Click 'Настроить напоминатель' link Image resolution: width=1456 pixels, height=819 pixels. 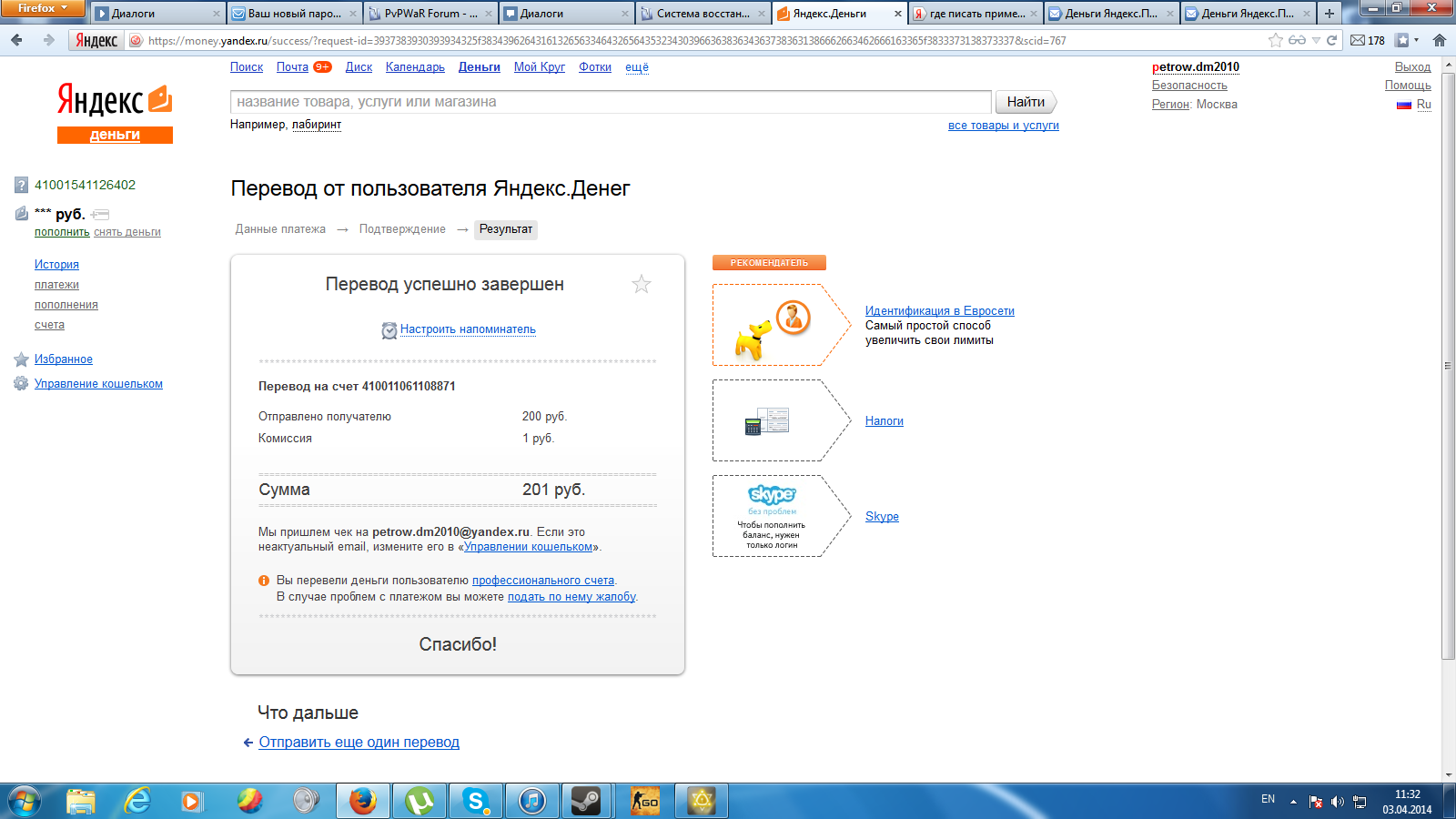[x=468, y=329]
